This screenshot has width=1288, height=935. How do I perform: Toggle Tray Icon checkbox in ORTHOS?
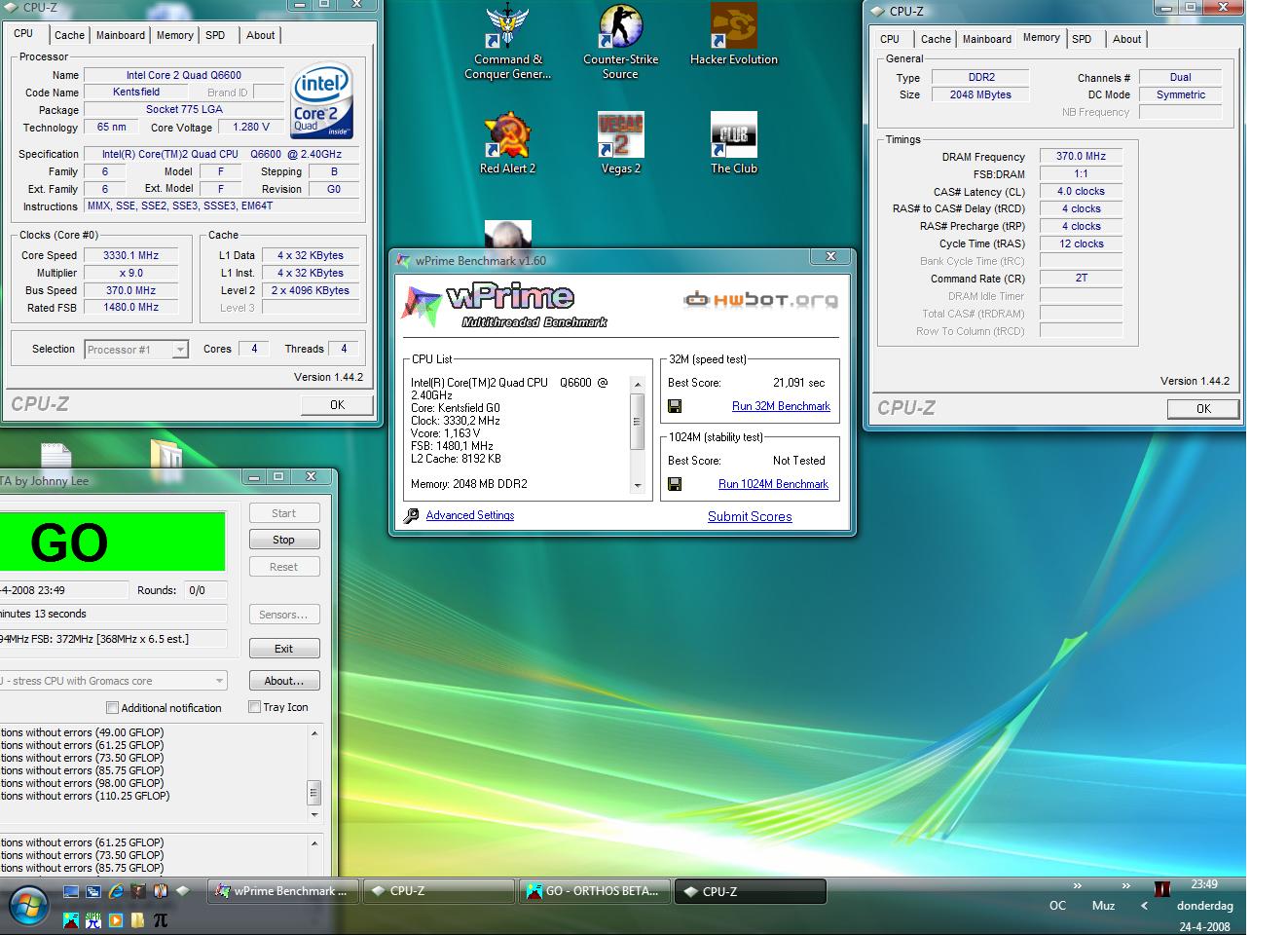(x=254, y=707)
